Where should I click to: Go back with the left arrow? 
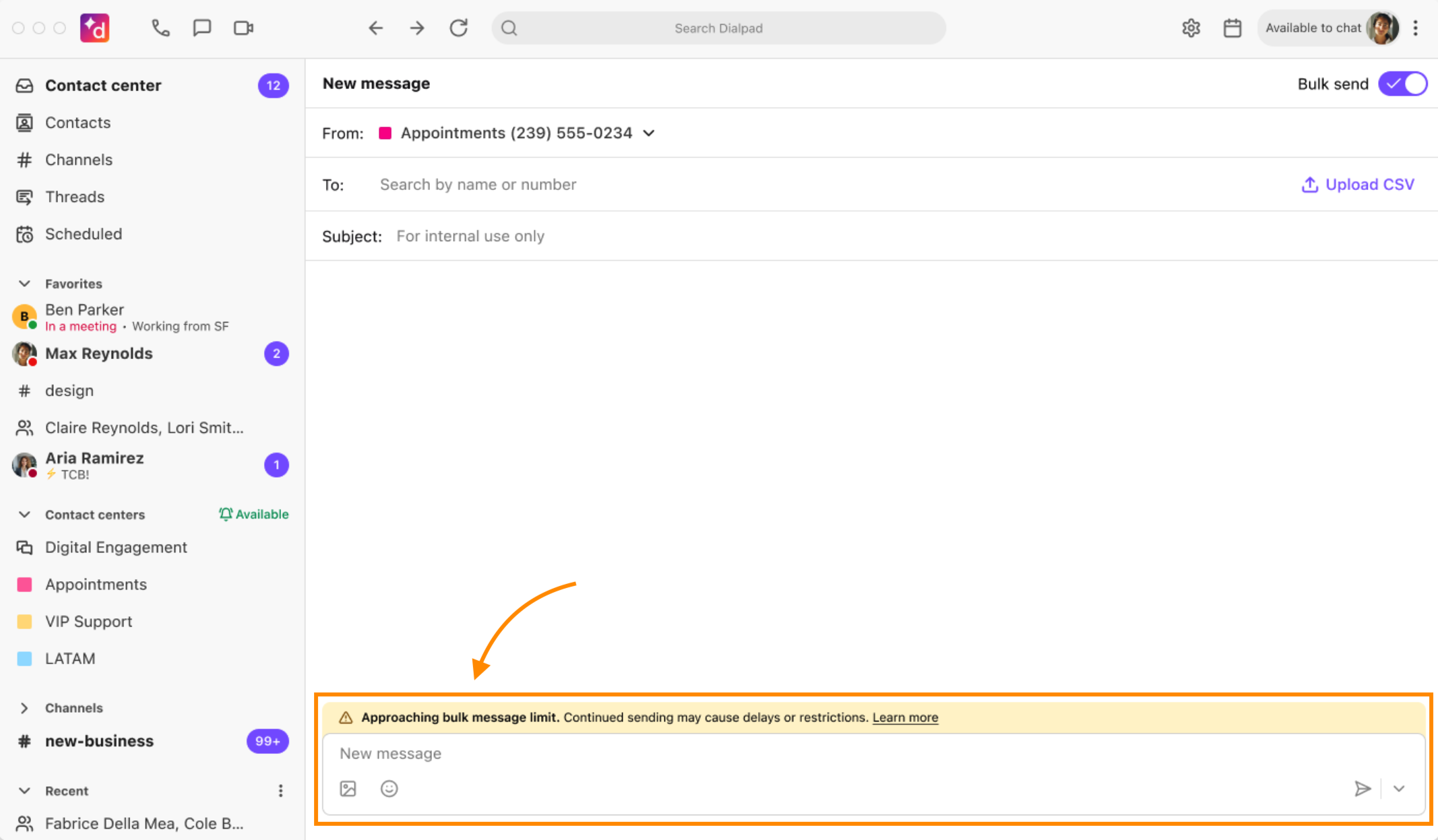pyautogui.click(x=376, y=28)
